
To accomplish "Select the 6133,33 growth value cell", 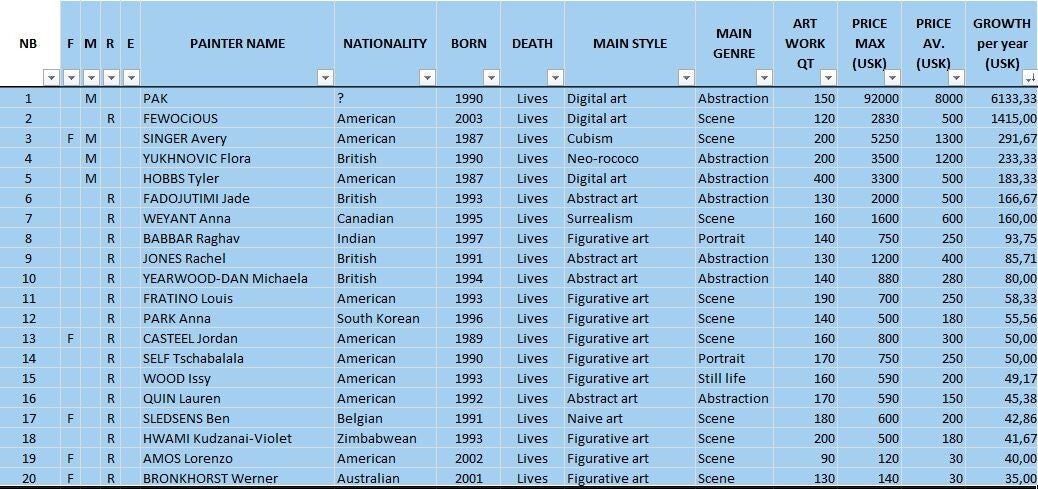I will pyautogui.click(x=1003, y=98).
